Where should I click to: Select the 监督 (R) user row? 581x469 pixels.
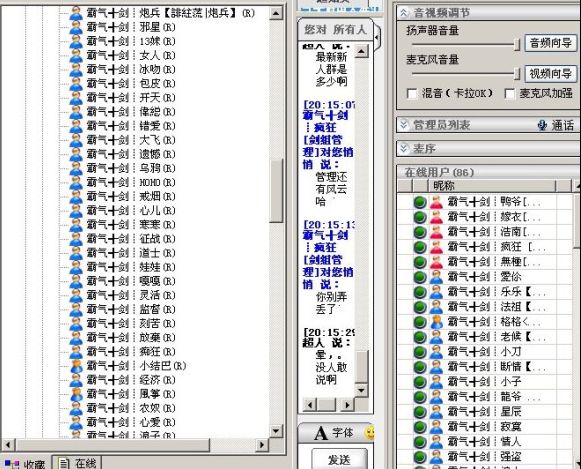coord(131,309)
